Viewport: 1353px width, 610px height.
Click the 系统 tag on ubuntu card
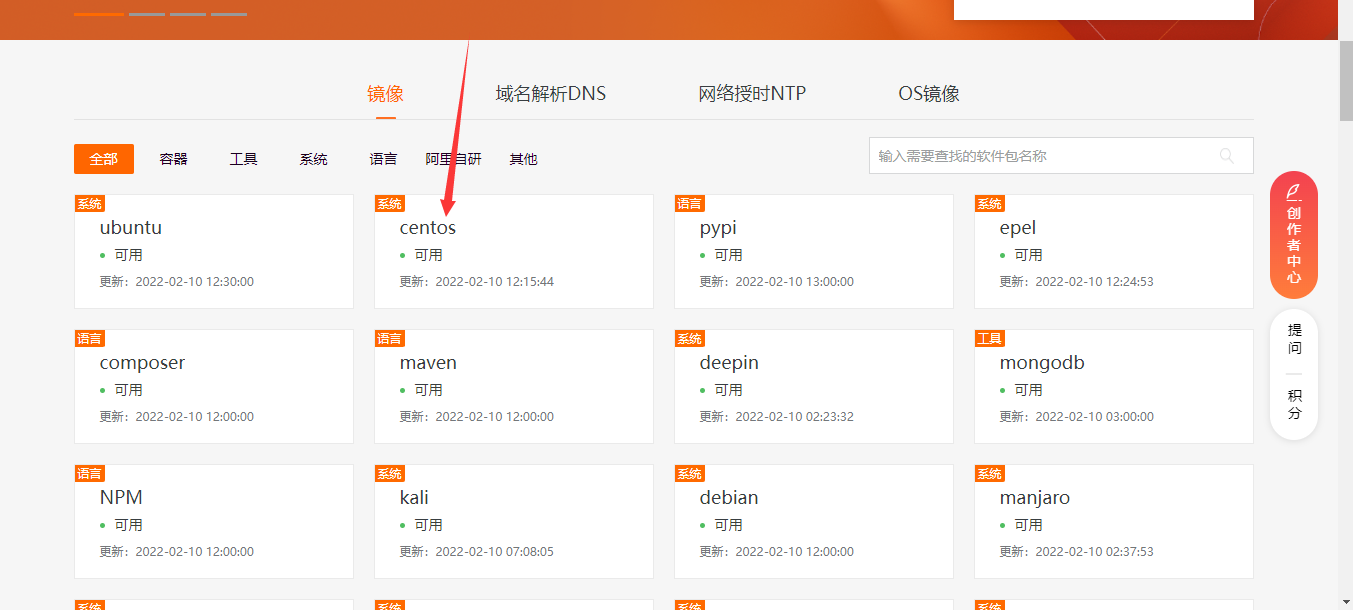pyautogui.click(x=89, y=203)
